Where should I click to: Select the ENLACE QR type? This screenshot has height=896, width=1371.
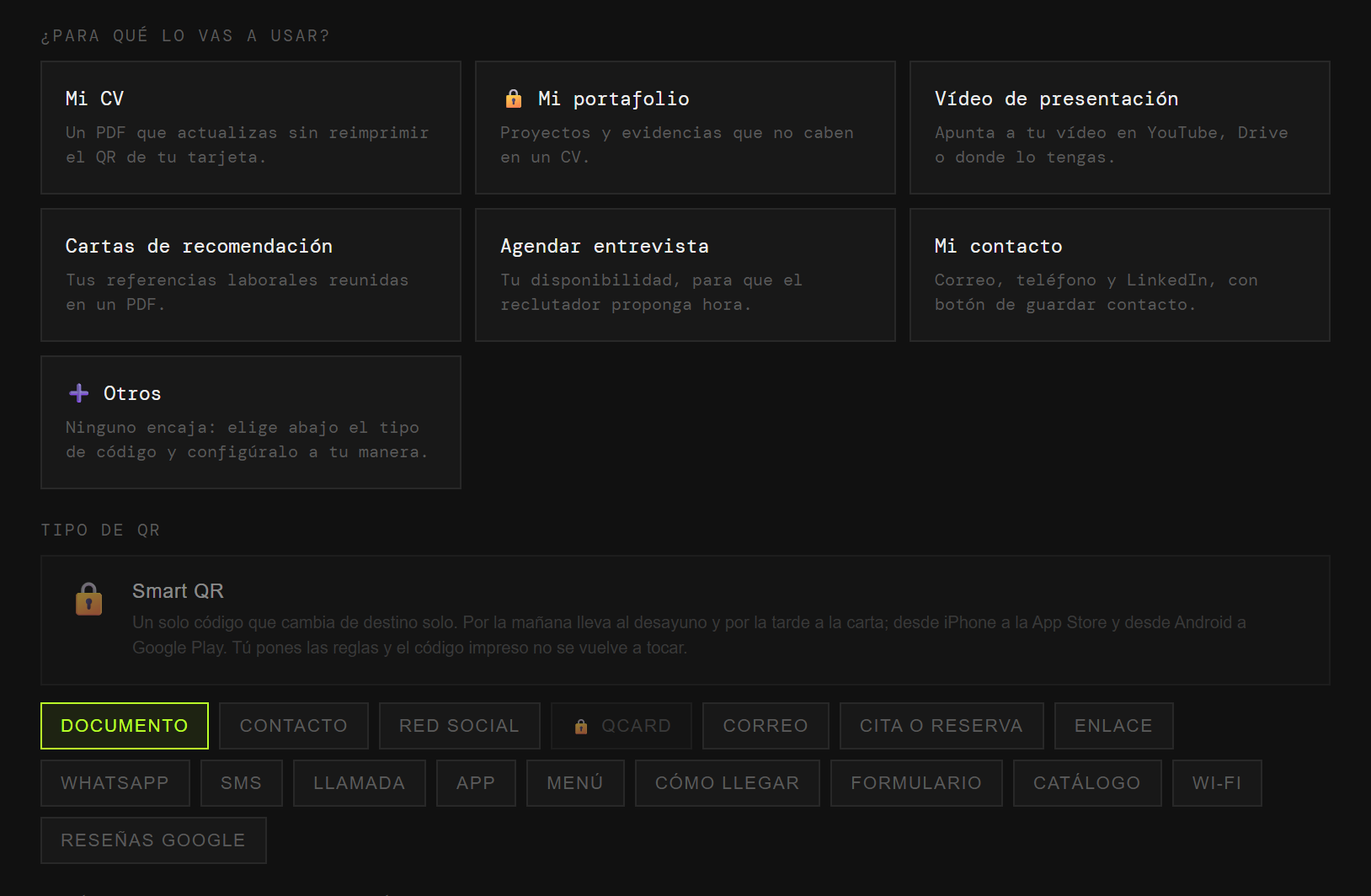[x=1113, y=726]
